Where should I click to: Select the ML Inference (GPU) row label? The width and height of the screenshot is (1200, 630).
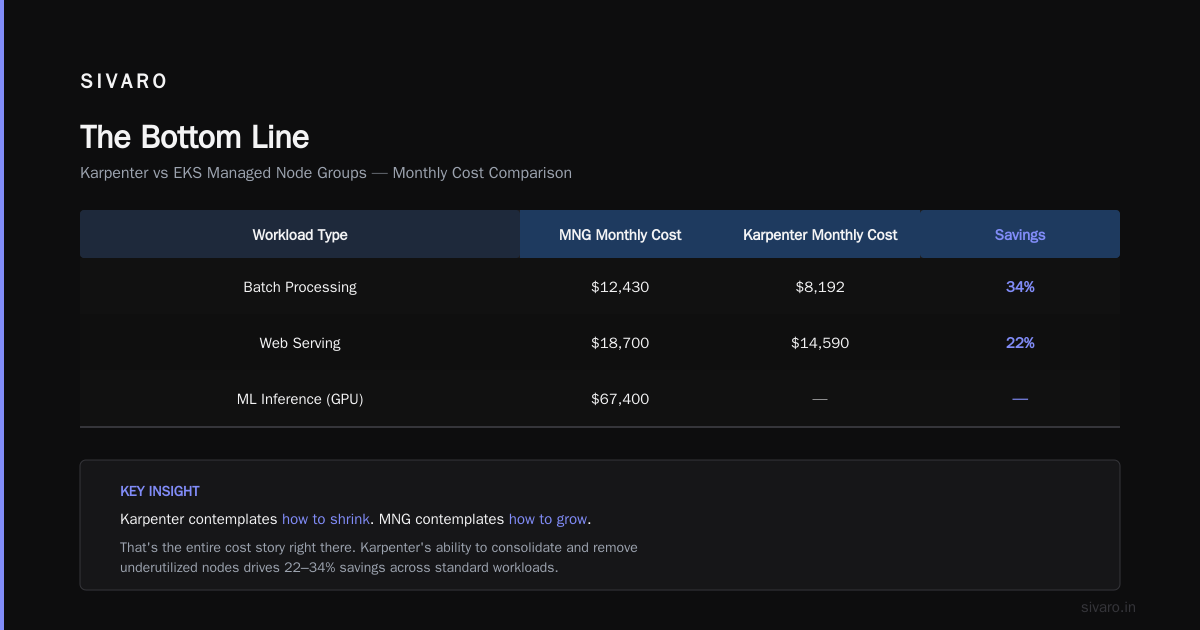coord(300,399)
